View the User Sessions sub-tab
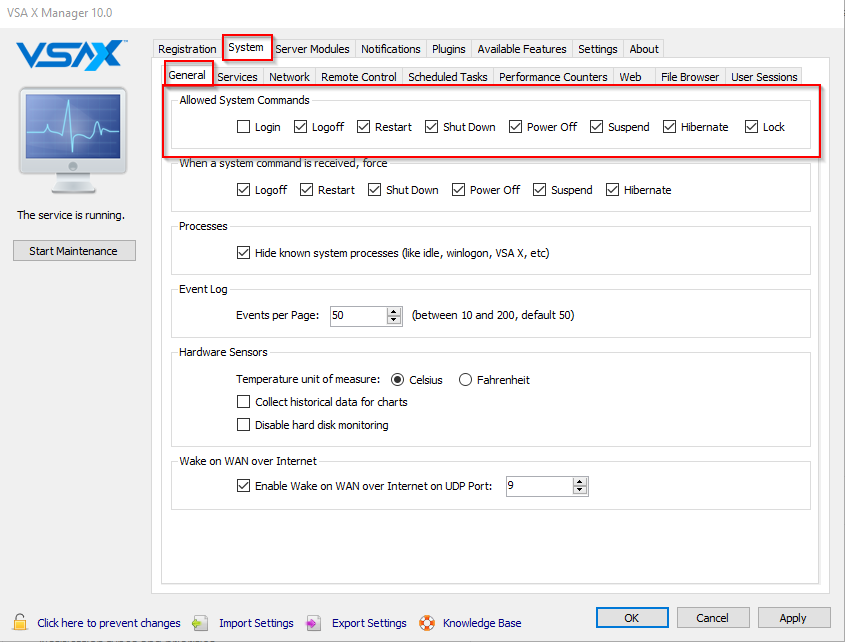This screenshot has height=642, width=845. click(x=764, y=77)
